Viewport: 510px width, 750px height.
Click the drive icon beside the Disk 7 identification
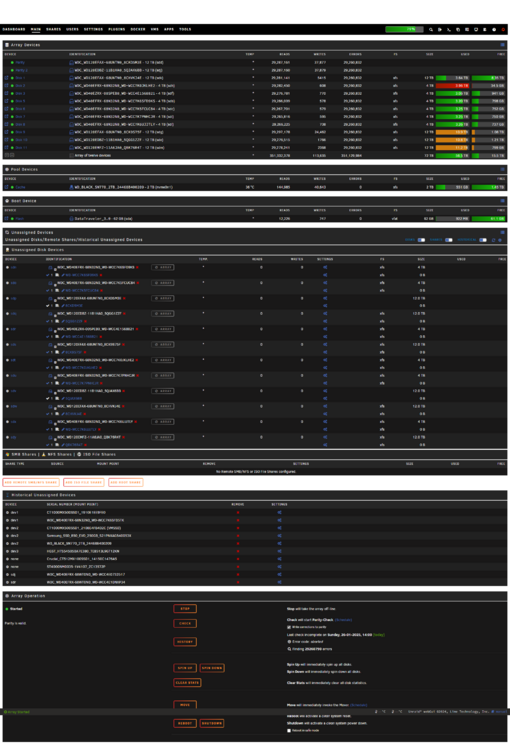[72, 116]
